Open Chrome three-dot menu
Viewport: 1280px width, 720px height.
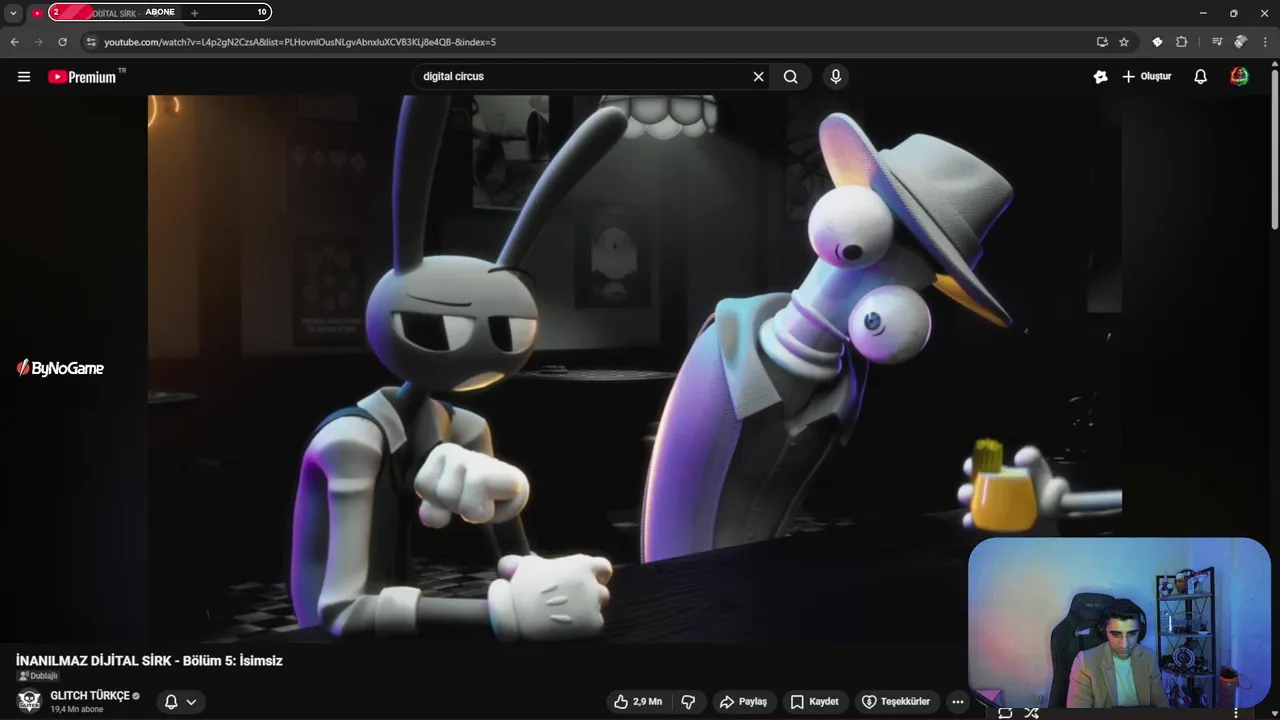[1265, 42]
